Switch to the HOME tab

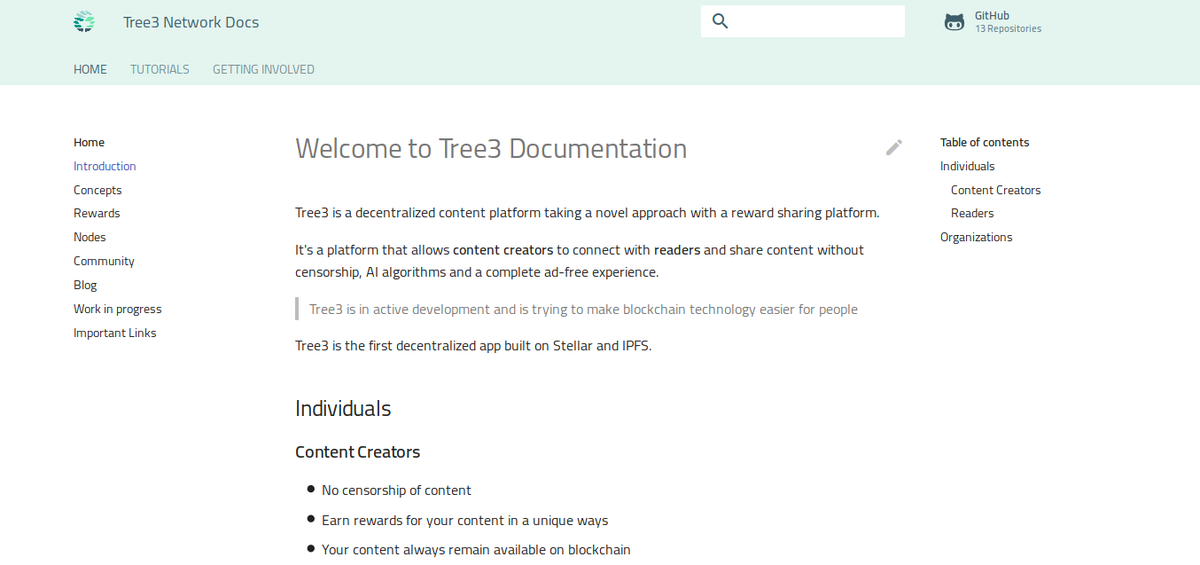coord(90,69)
